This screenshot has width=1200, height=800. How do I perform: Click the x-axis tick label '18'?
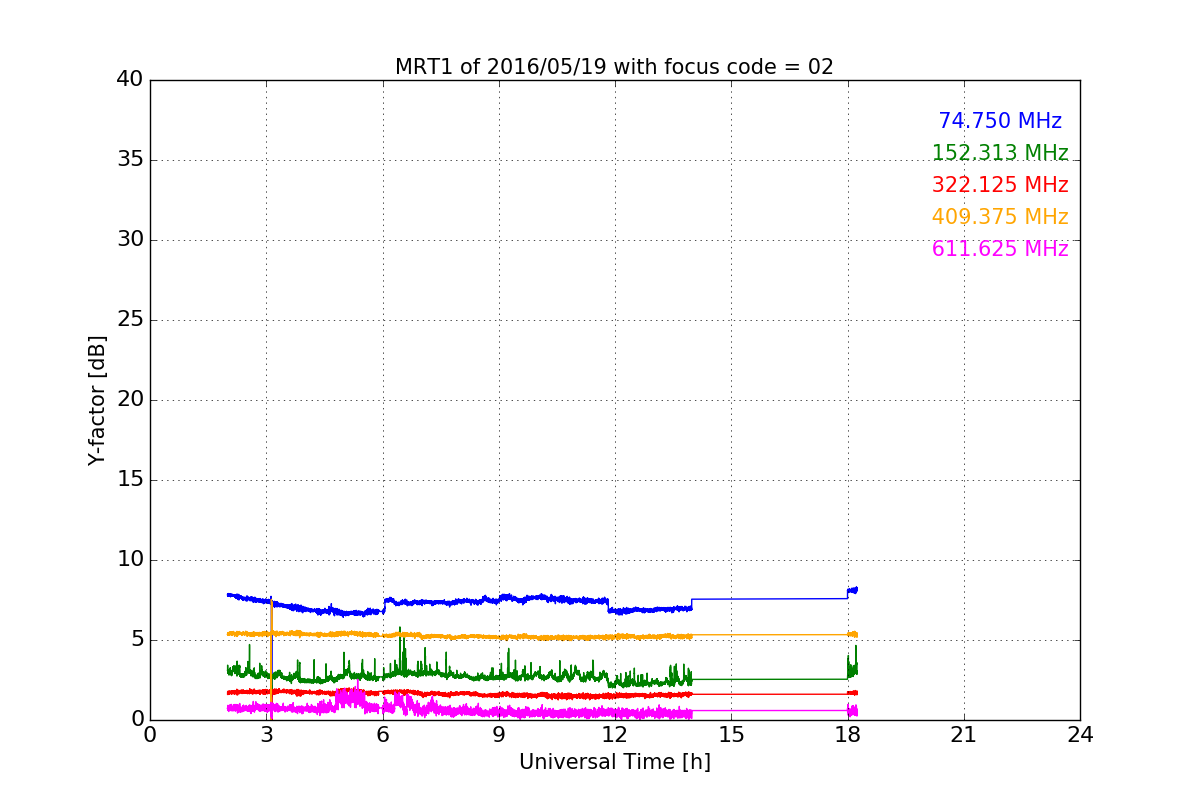847,734
